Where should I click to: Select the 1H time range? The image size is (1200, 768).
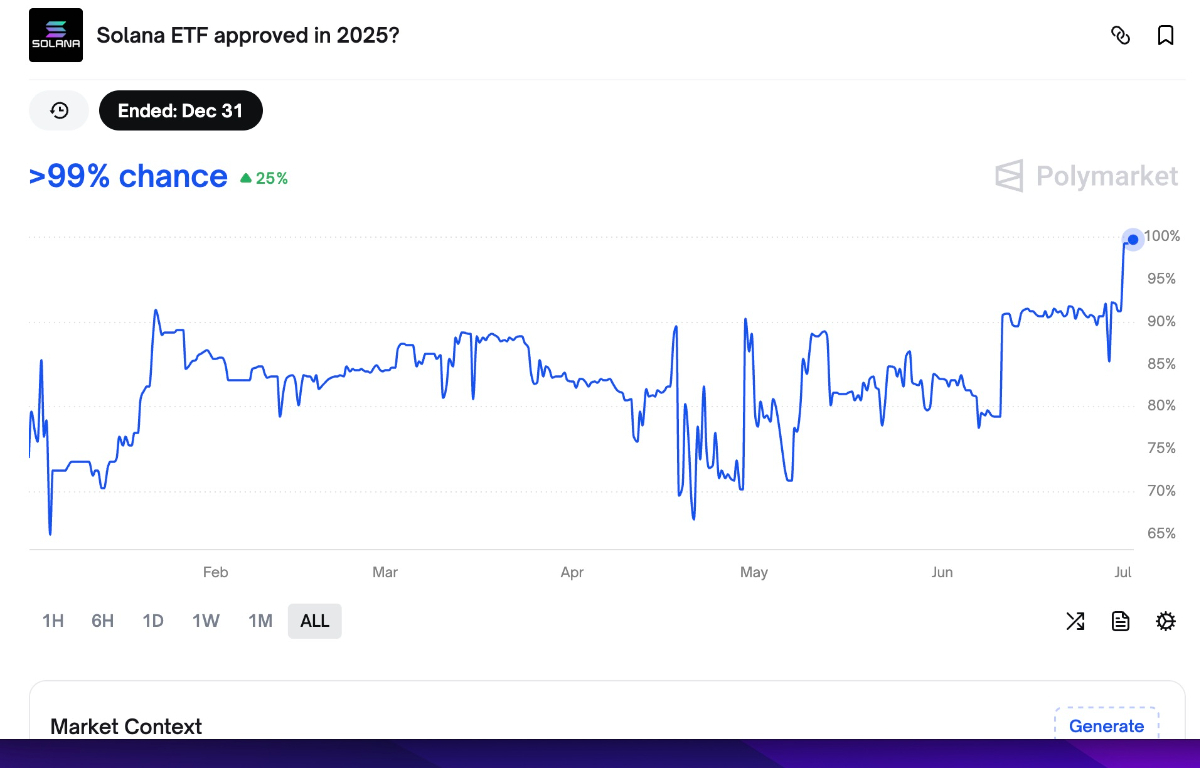click(53, 621)
